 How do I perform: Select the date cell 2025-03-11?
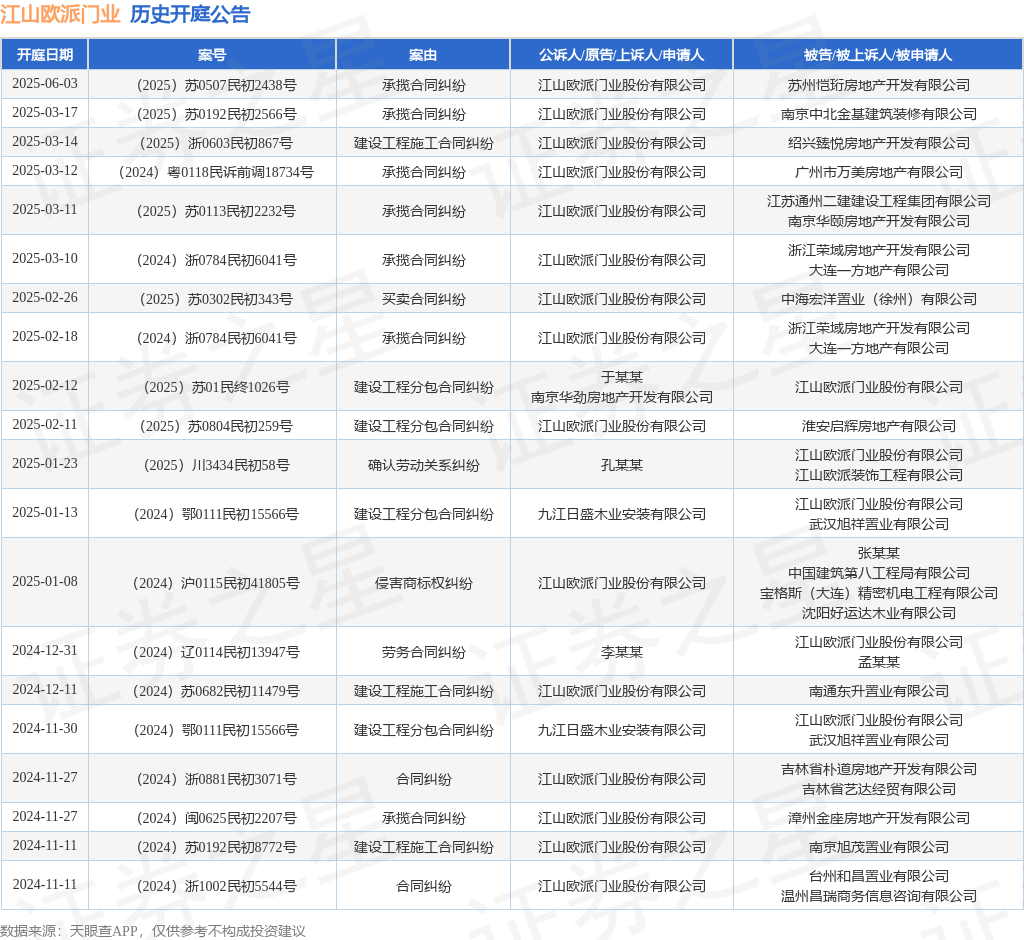tap(44, 209)
